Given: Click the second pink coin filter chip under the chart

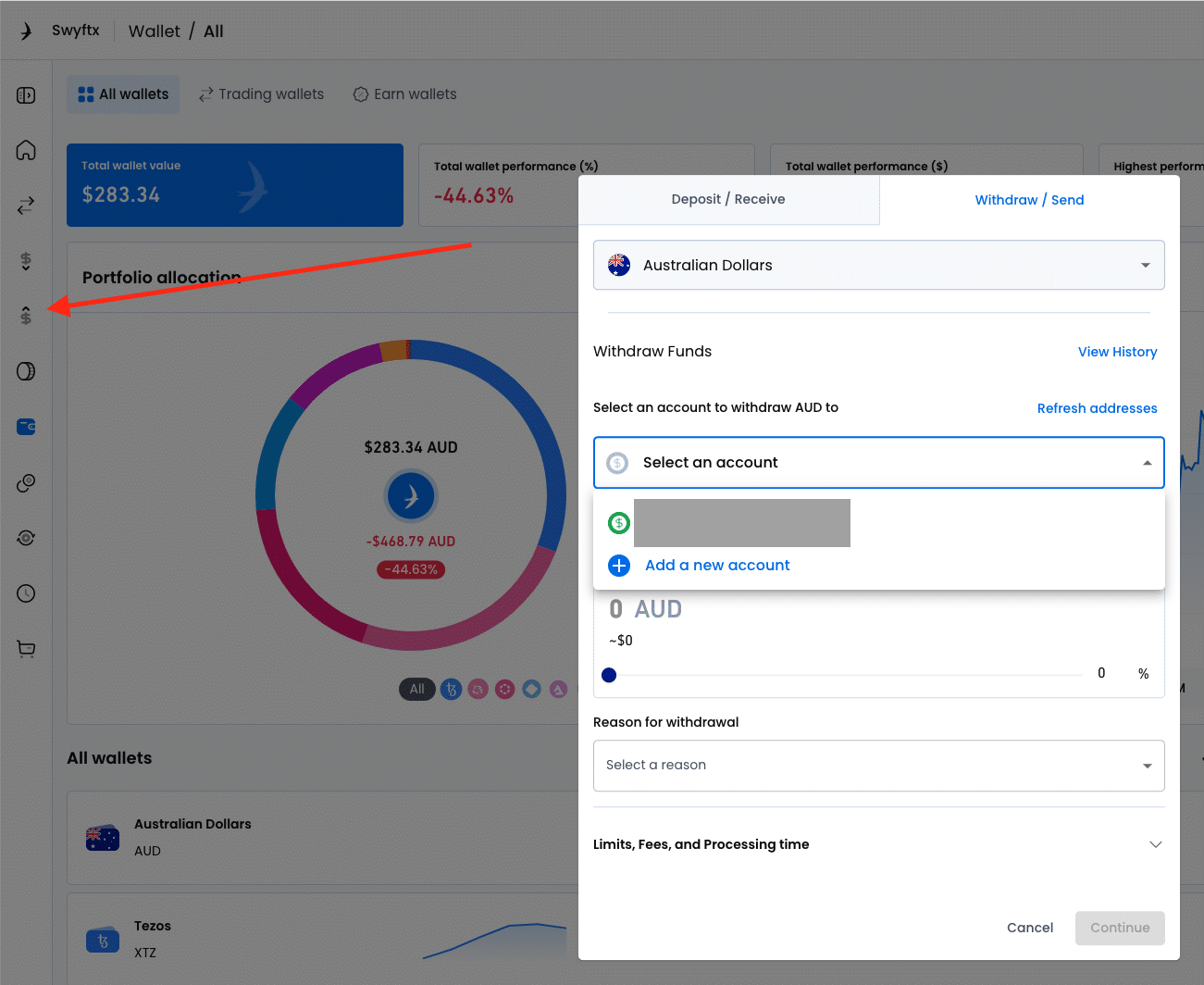Looking at the screenshot, I should click(478, 689).
